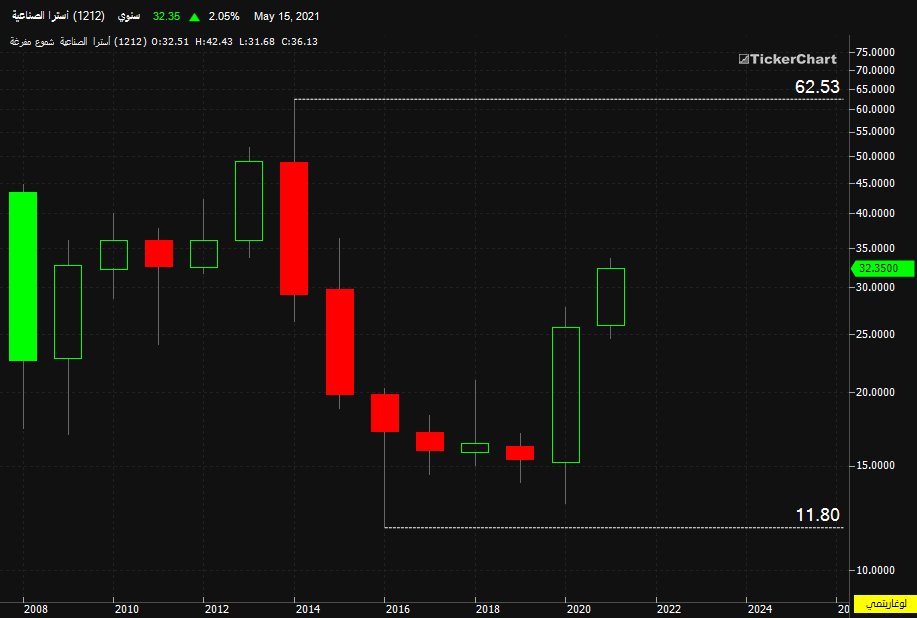
Task: Click the large red 2014 candle
Action: point(294,229)
